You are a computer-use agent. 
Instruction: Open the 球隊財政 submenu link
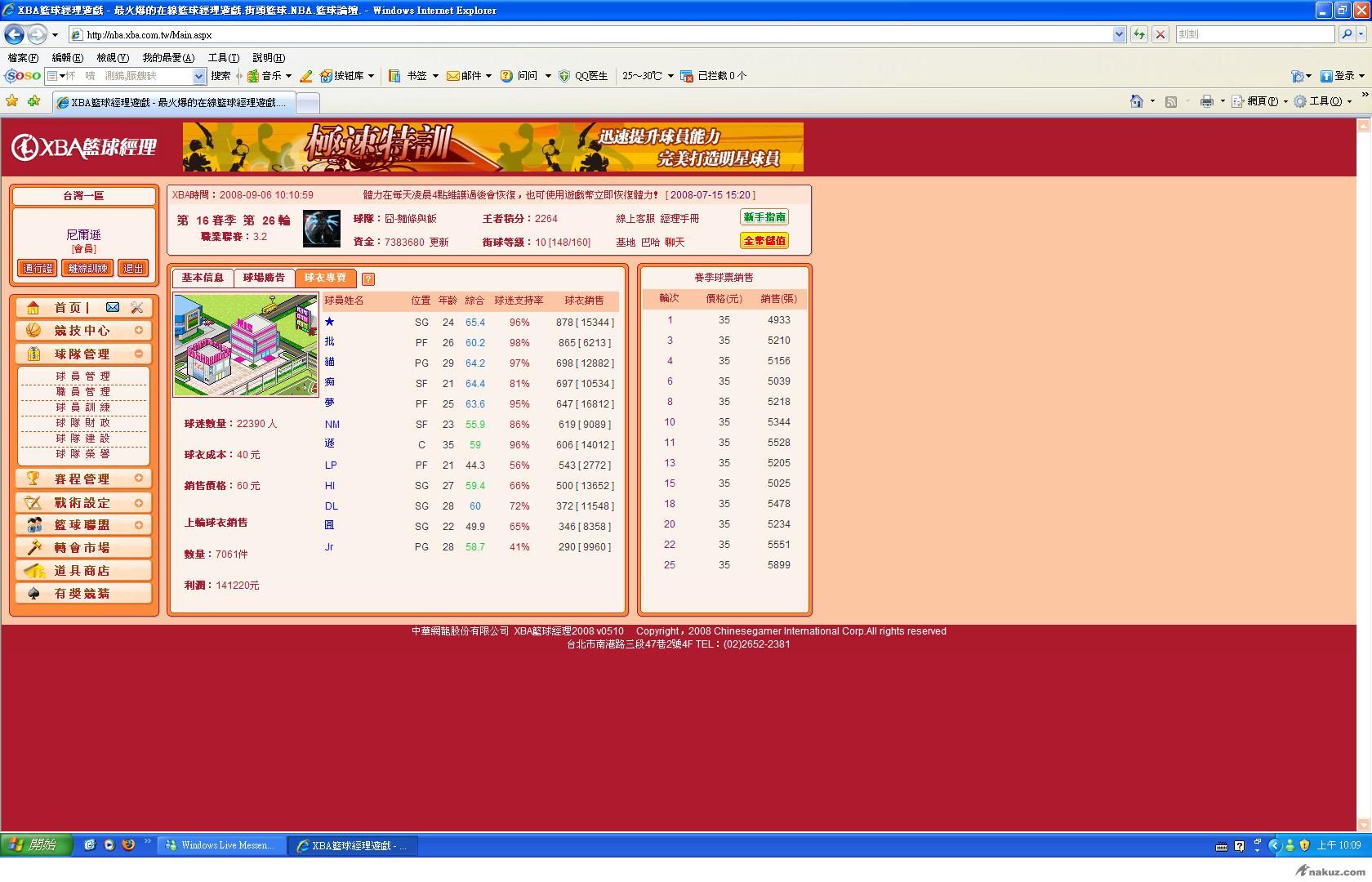point(83,423)
